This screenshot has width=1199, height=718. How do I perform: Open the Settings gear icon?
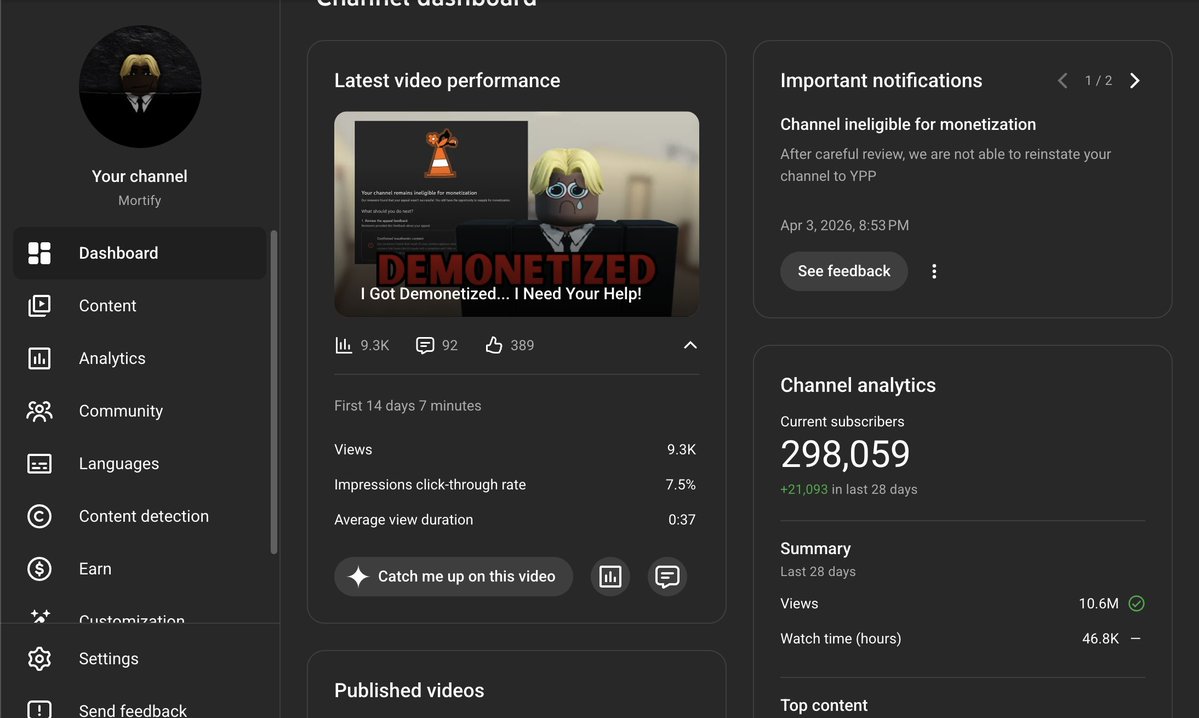coord(39,658)
